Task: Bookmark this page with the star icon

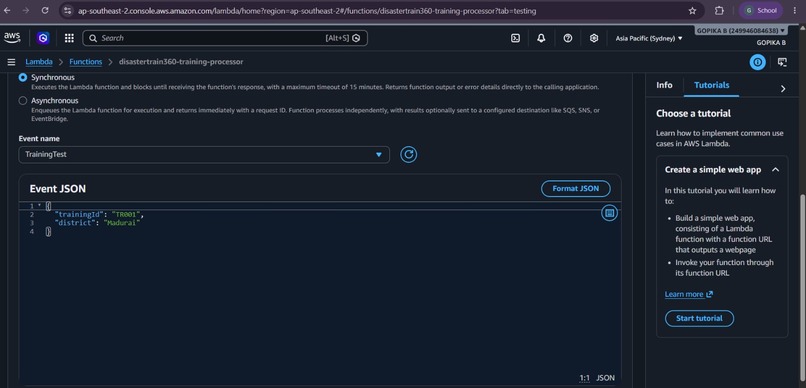Action: (692, 10)
